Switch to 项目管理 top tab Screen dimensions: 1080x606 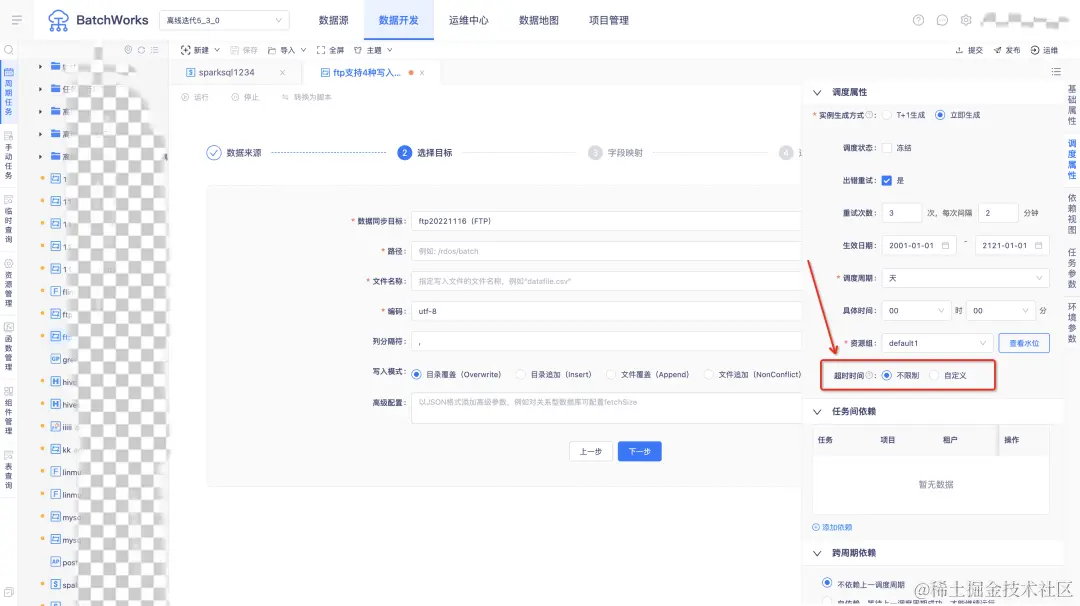[x=609, y=20]
